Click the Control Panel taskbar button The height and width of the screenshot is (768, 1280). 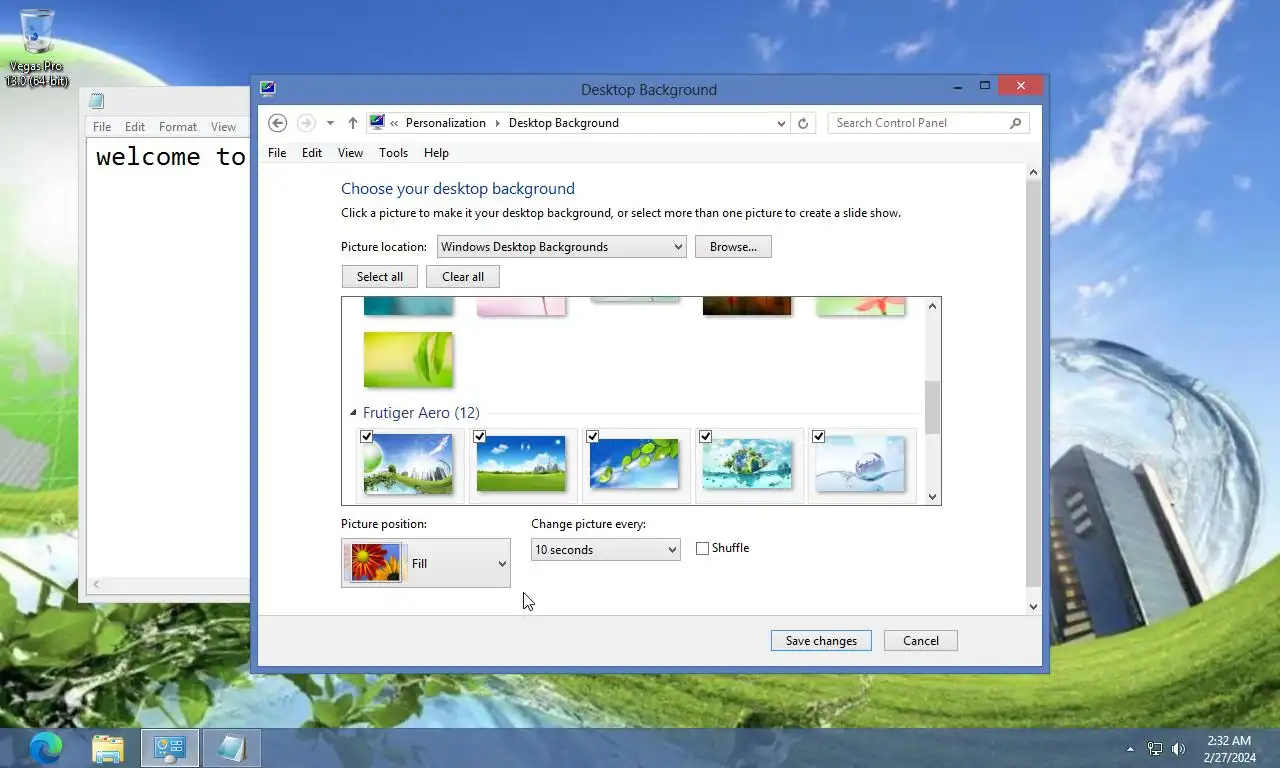[170, 748]
